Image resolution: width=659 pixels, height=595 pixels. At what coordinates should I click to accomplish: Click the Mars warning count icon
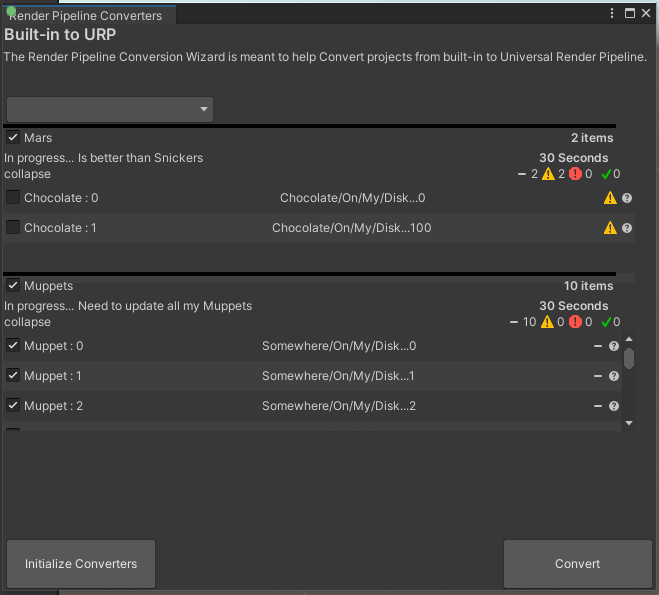point(548,174)
